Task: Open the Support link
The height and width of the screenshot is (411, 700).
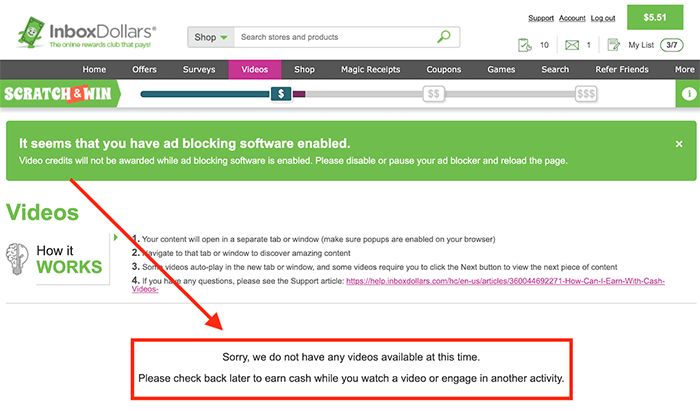Action: (541, 18)
